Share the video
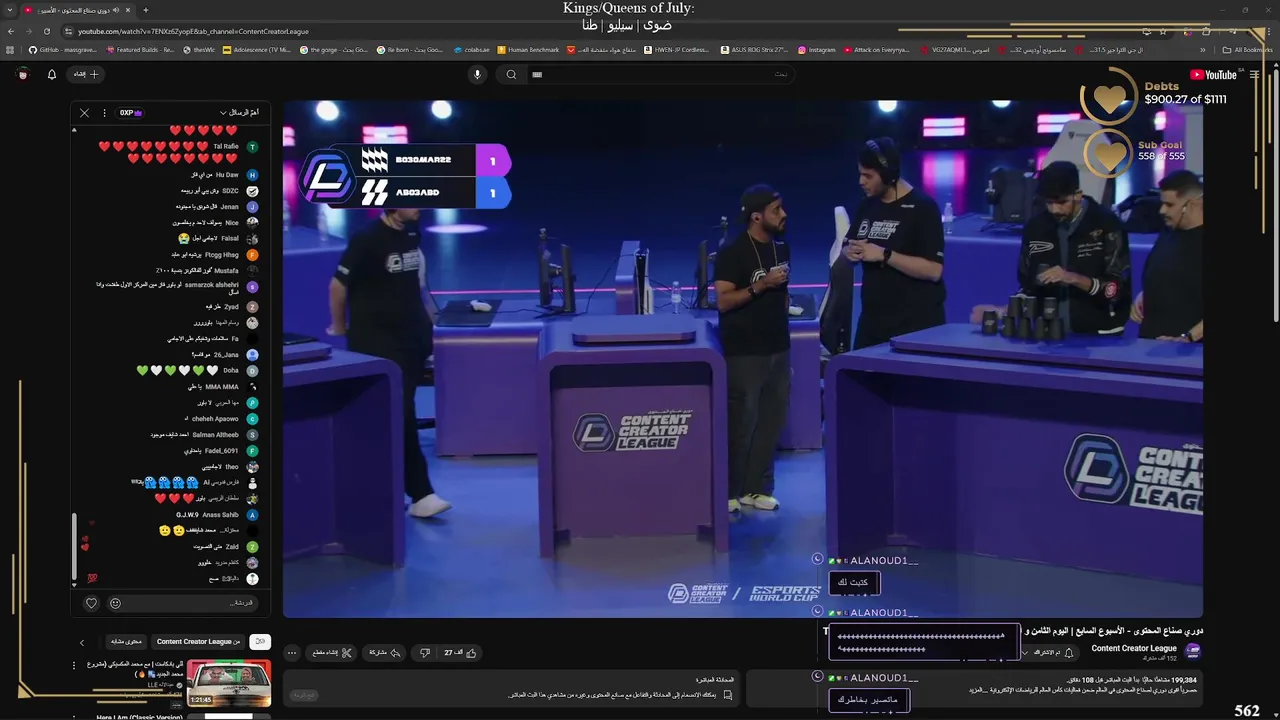The height and width of the screenshot is (720, 1280). (384, 653)
